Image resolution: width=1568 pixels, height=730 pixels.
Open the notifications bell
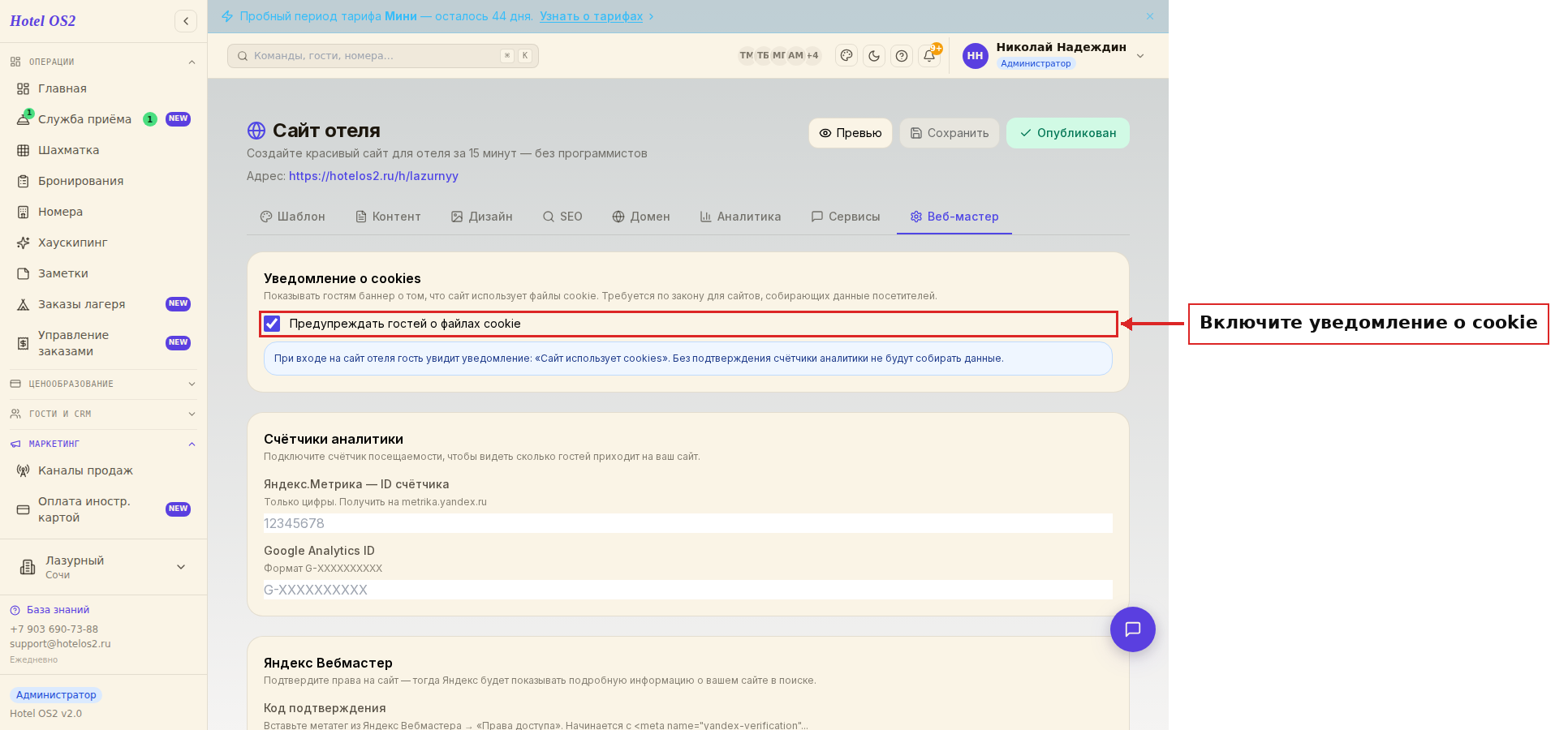(929, 56)
